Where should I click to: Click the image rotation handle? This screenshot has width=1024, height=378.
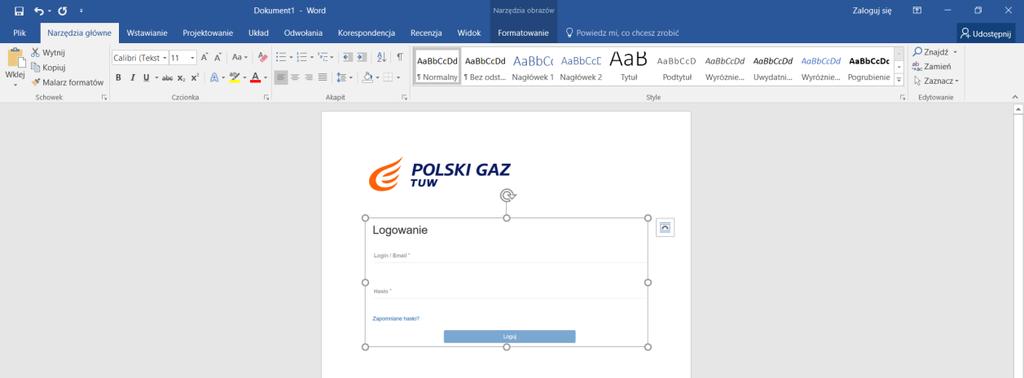point(507,195)
